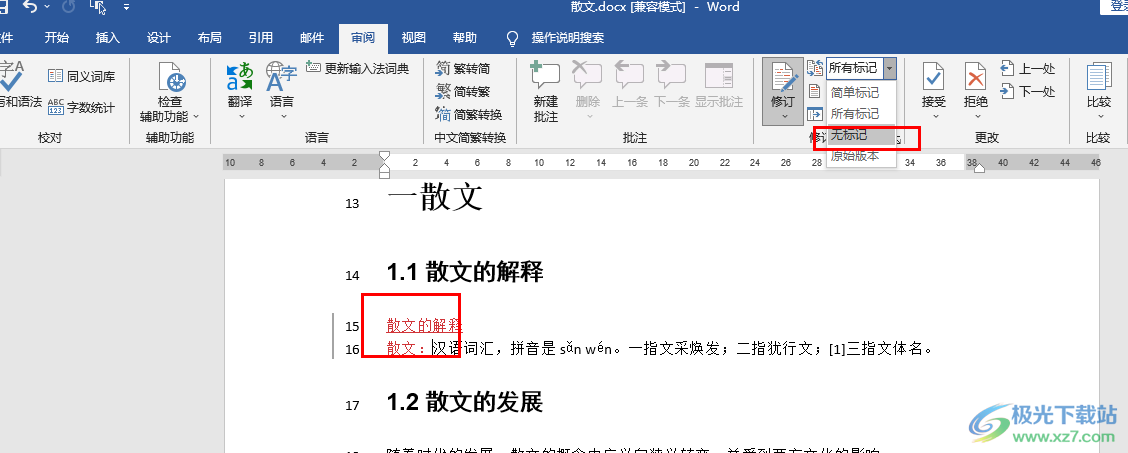Switch to the 插入 ribbon tab
The height and width of the screenshot is (453, 1128).
click(x=108, y=38)
